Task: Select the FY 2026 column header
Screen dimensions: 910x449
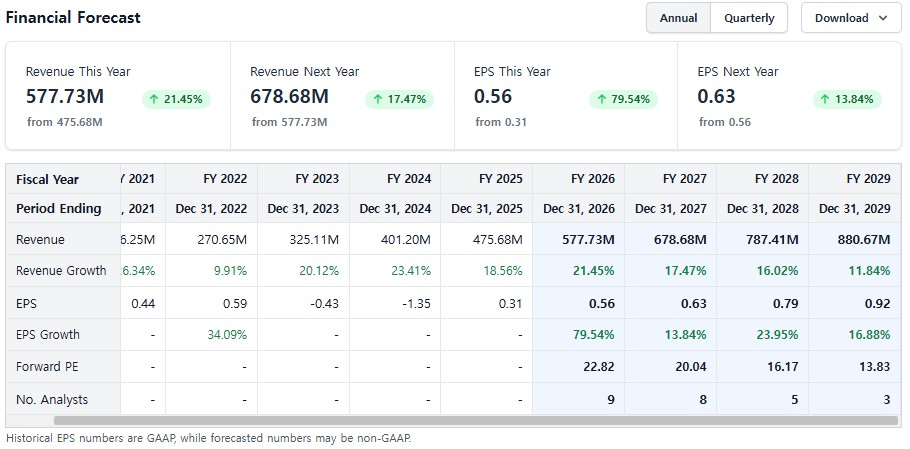Action: pos(593,179)
